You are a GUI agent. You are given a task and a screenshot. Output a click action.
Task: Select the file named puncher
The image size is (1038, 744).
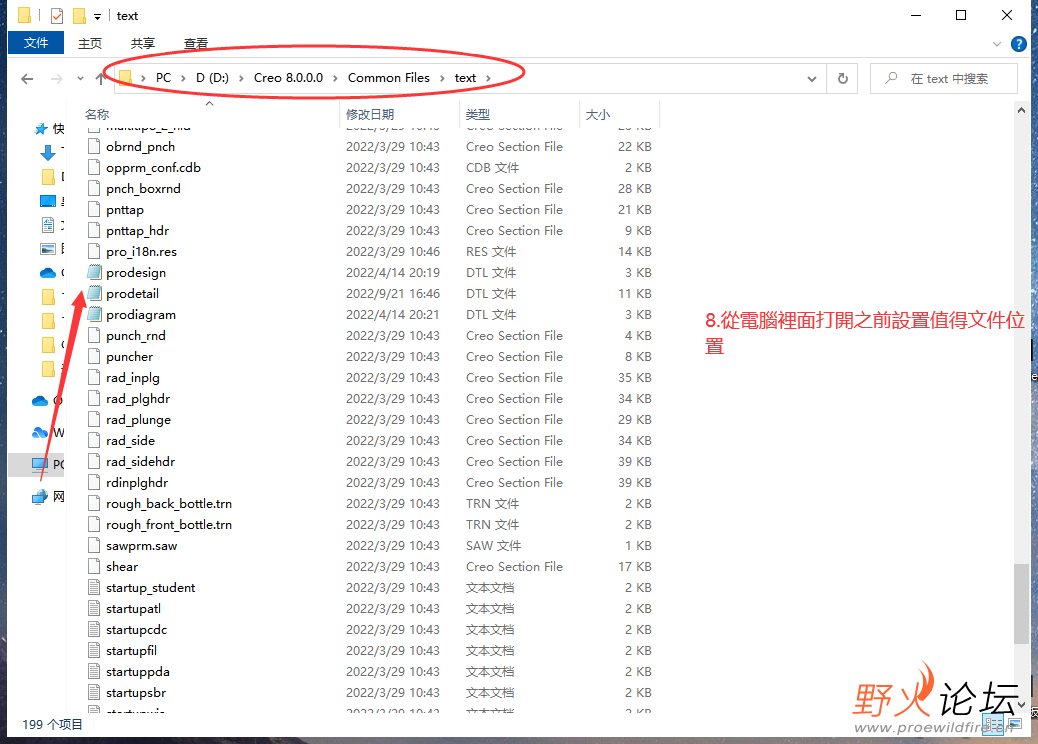129,357
